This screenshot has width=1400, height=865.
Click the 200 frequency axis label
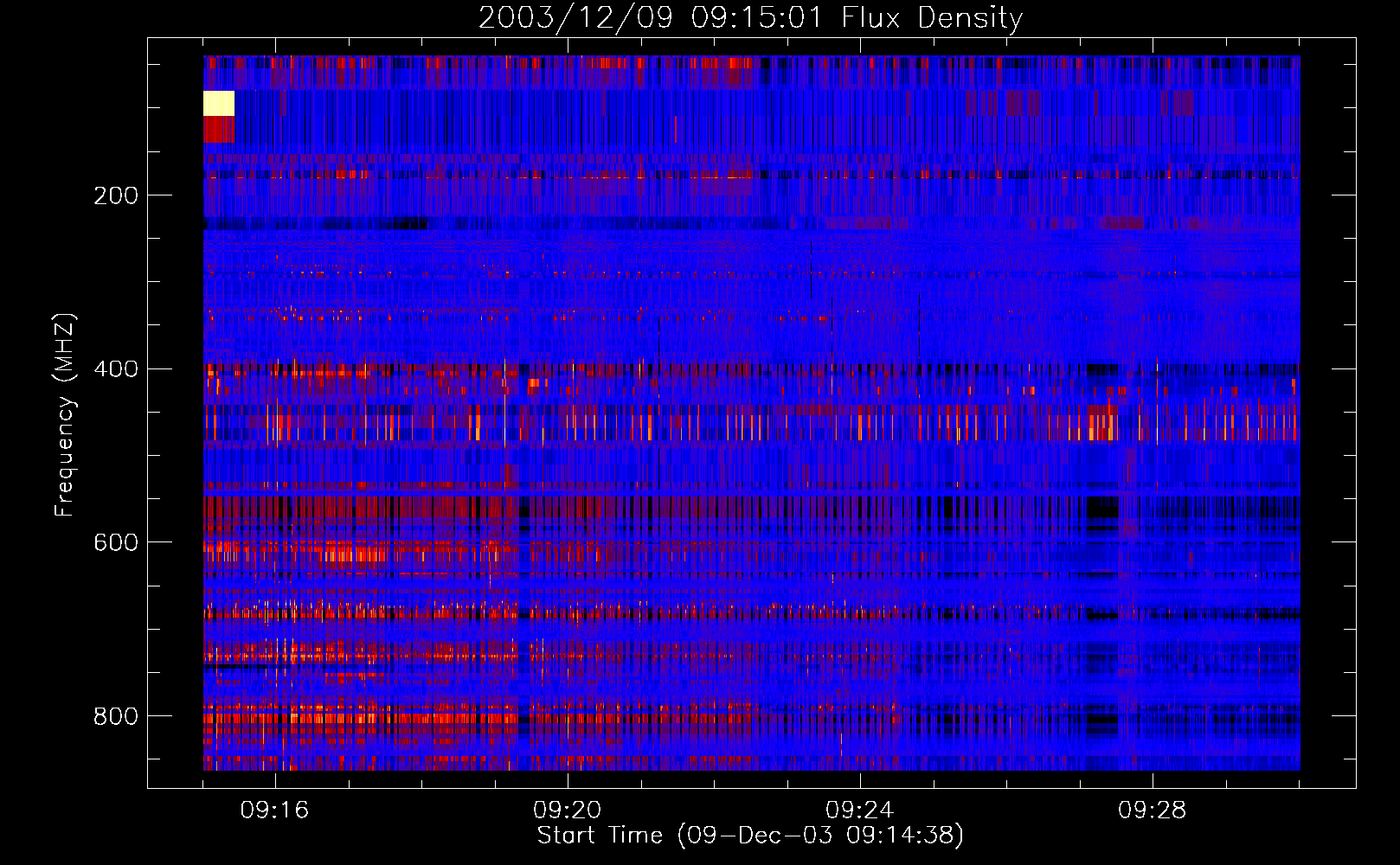click(116, 195)
